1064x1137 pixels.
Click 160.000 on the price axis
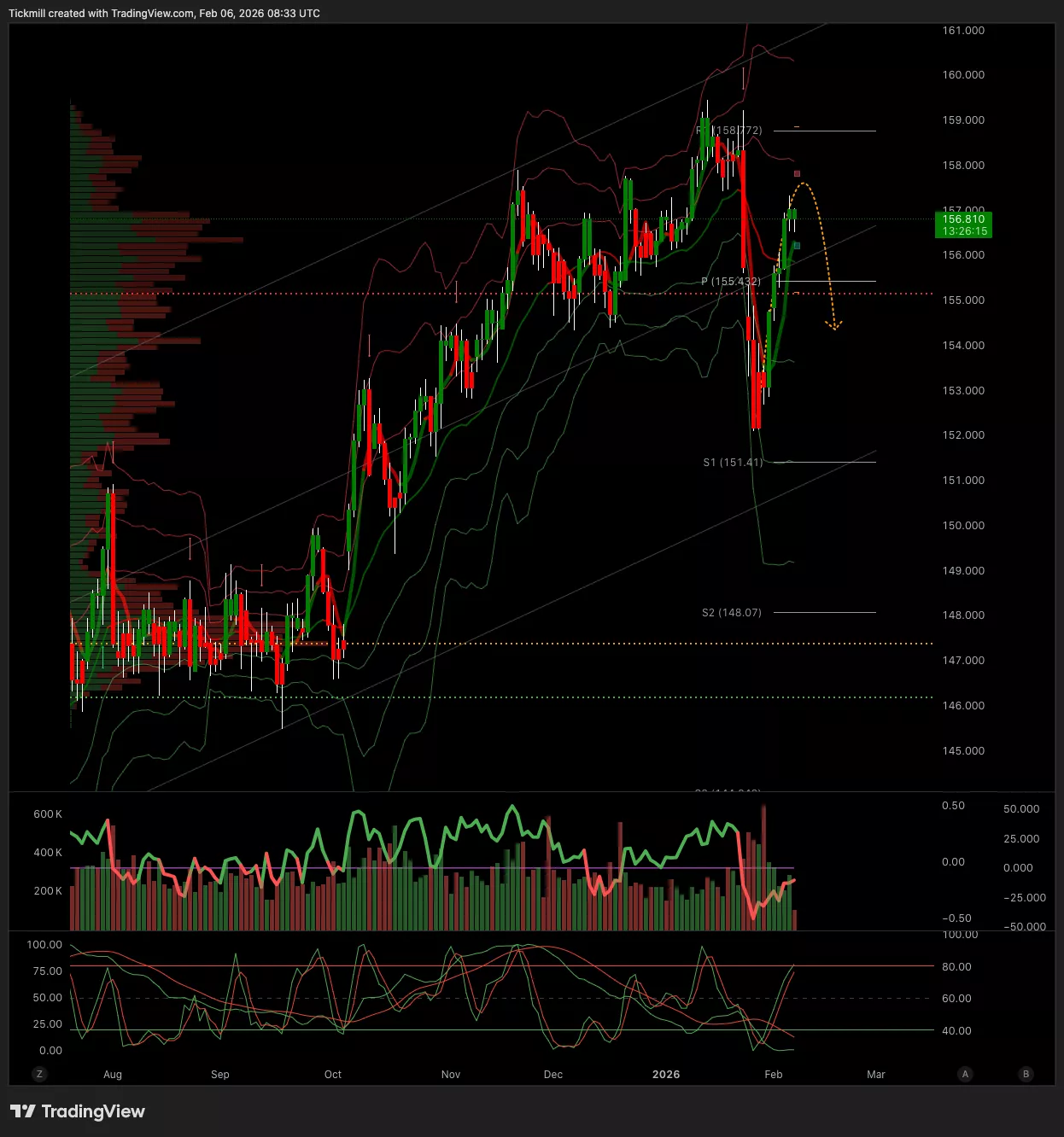click(963, 75)
